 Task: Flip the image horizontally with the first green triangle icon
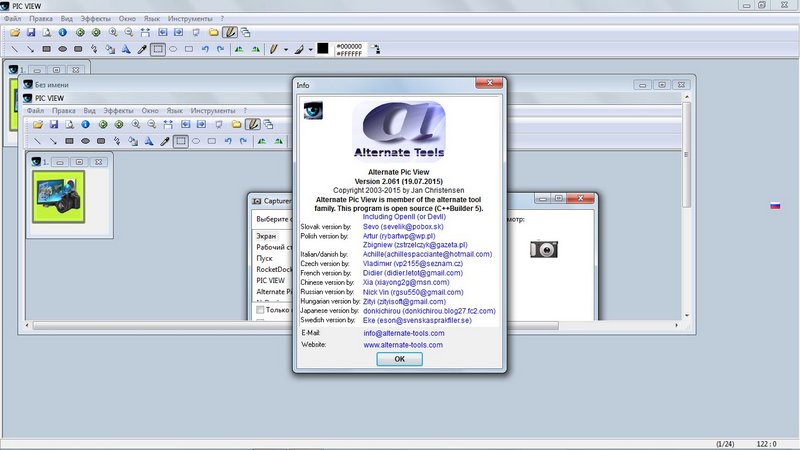[x=239, y=49]
